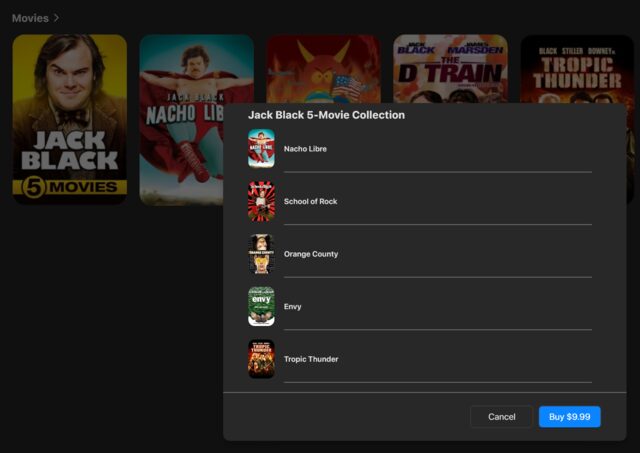640x453 pixels.
Task: Select the Orange County title text
Action: (311, 254)
